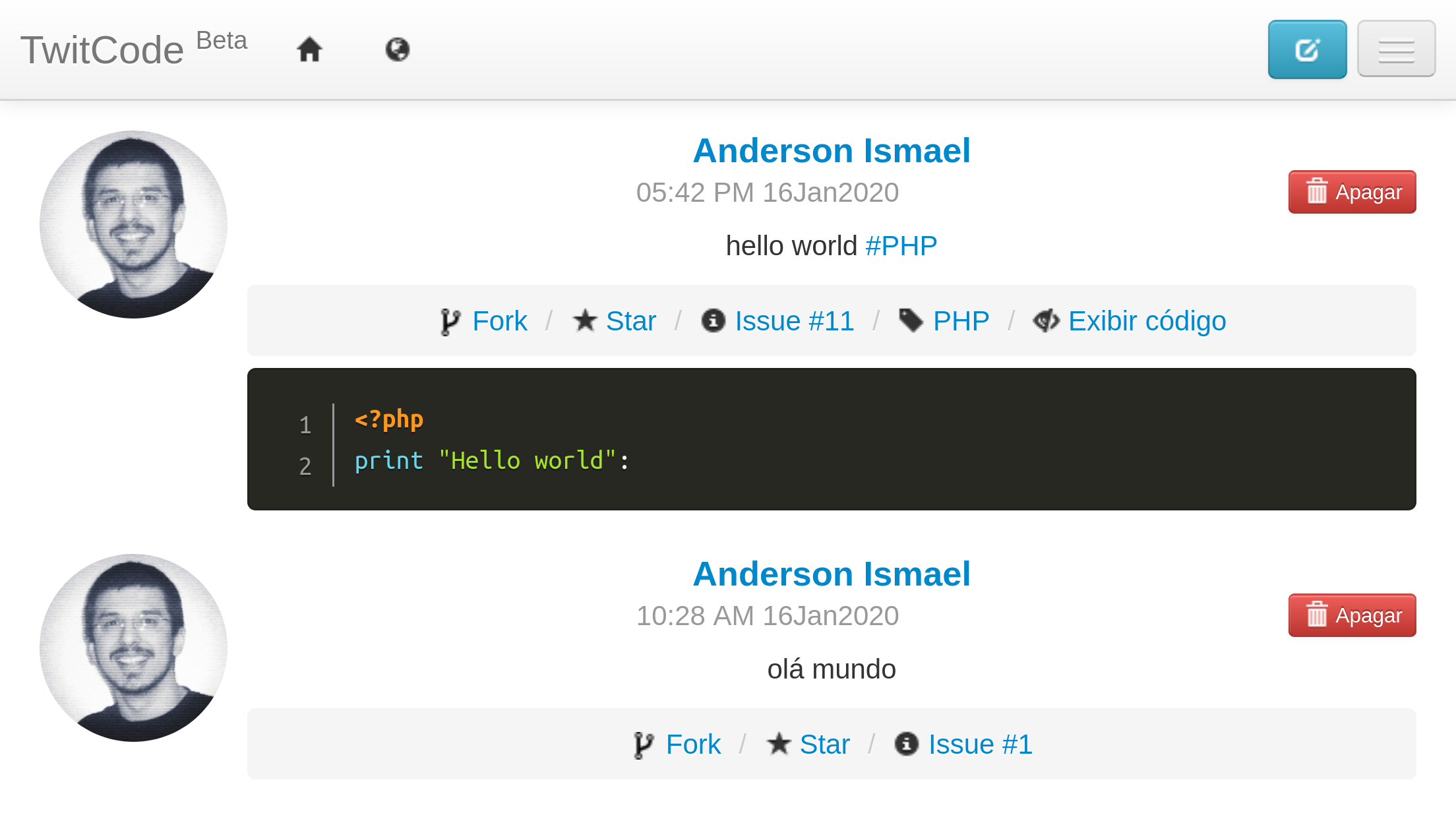
Task: Open Issue #1 on the olá mundo post
Action: [980, 744]
